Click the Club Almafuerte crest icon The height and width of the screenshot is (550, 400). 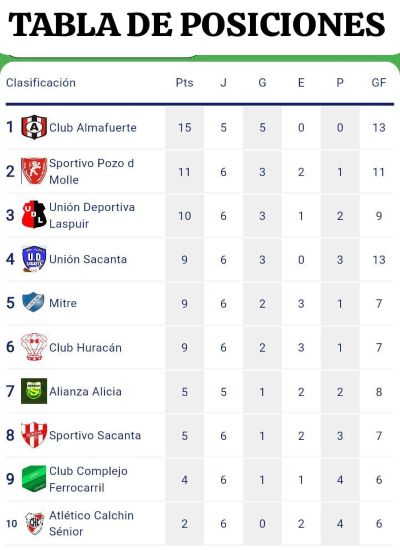[34, 127]
